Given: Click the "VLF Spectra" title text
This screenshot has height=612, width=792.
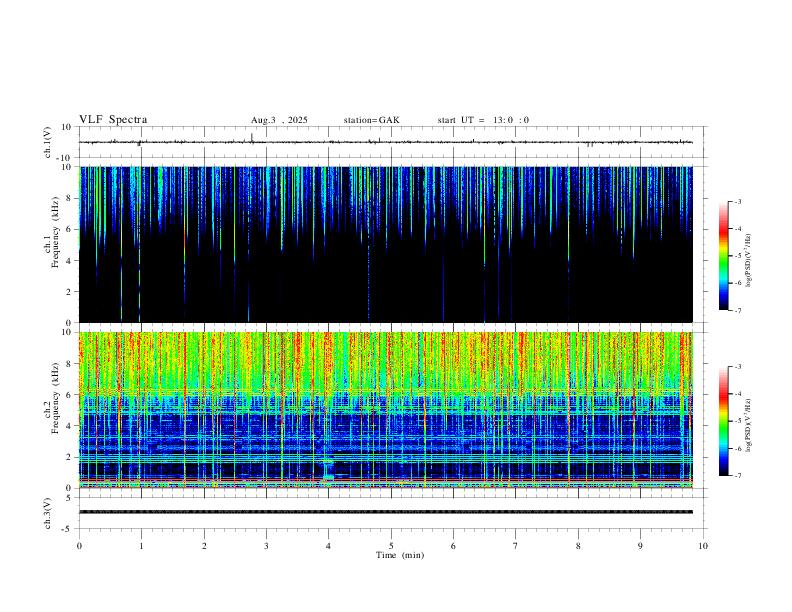Looking at the screenshot, I should 113,120.
